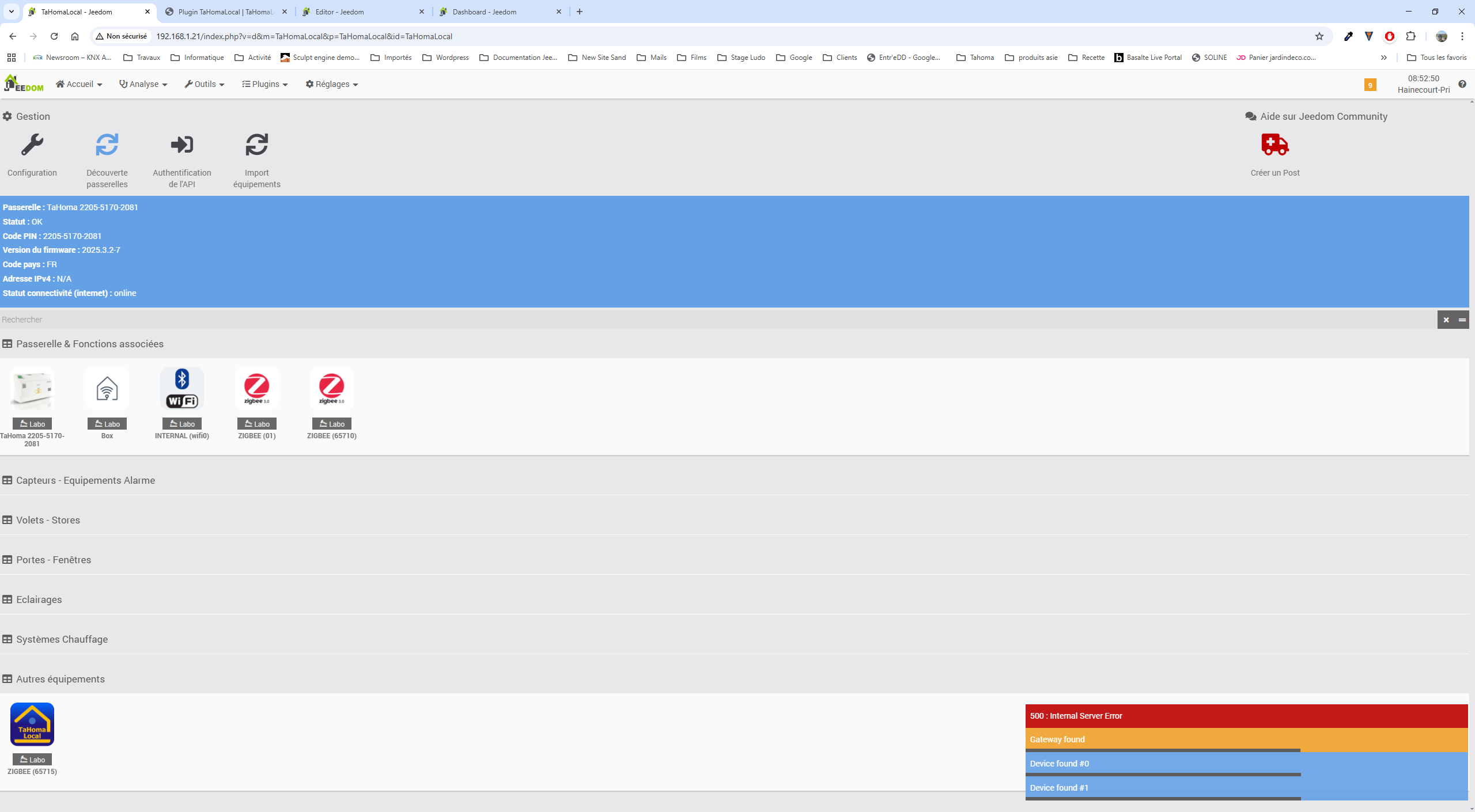The height and width of the screenshot is (812, 1475).
Task: Expand Capteurs - Equipements Alarme section
Action: click(x=85, y=480)
